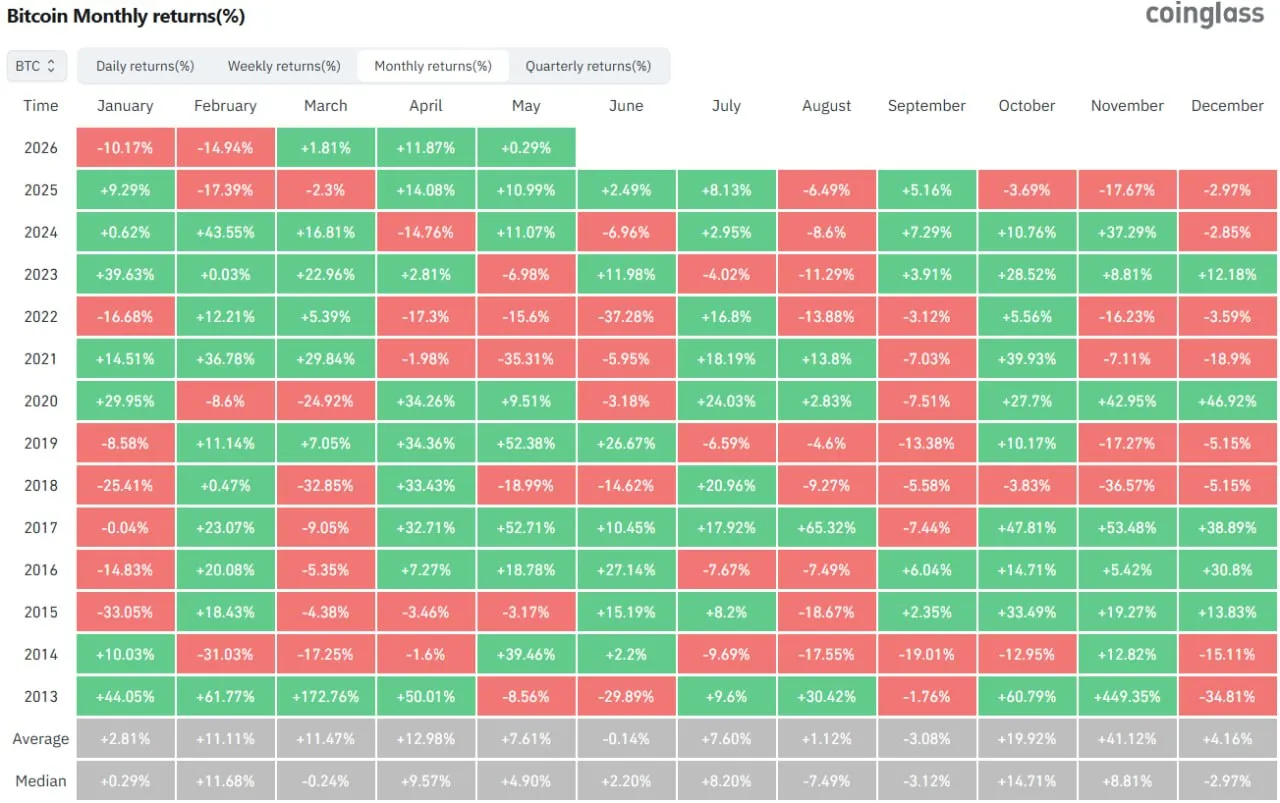Open the Quarterly returns(%) tab
This screenshot has width=1280, height=803.
(588, 66)
